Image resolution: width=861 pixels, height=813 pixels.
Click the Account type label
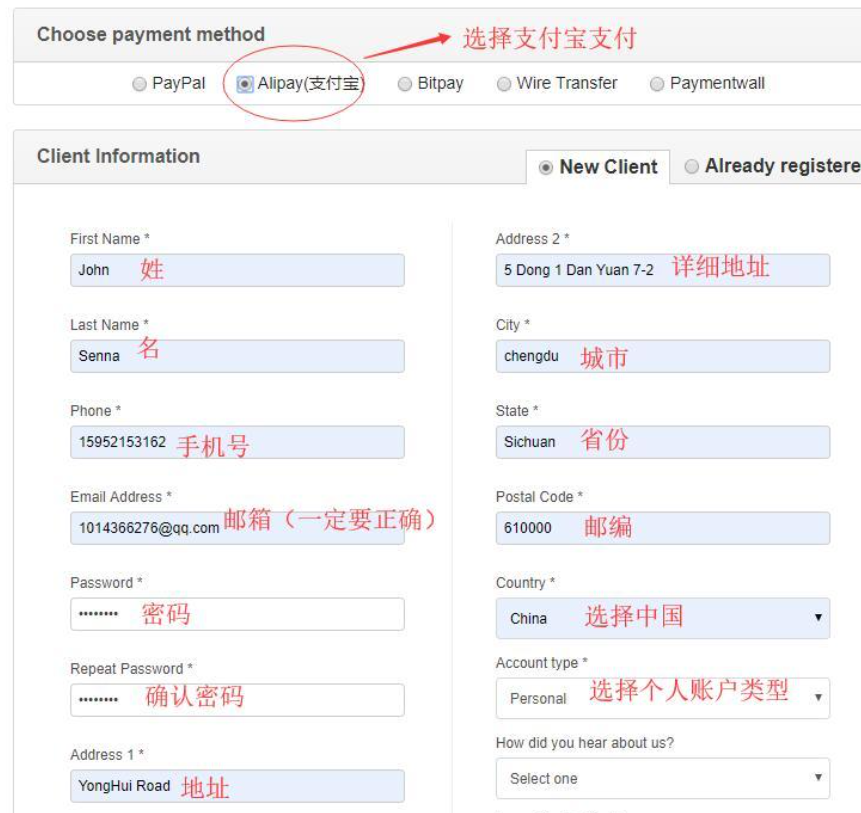tap(541, 663)
